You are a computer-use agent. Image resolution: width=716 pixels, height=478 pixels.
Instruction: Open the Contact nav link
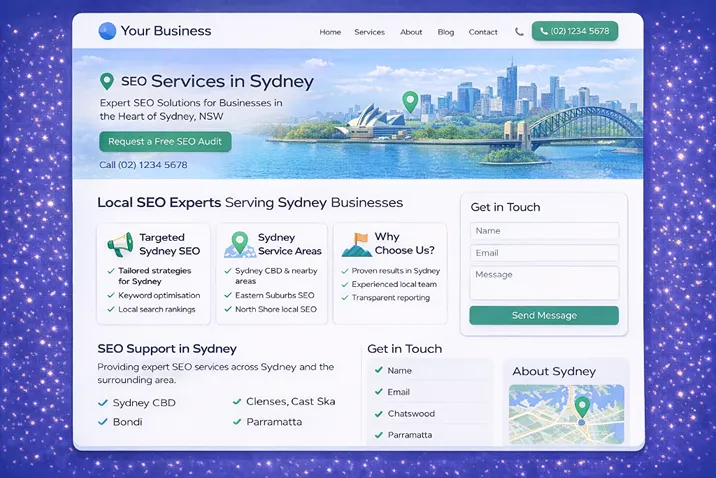[x=483, y=32]
